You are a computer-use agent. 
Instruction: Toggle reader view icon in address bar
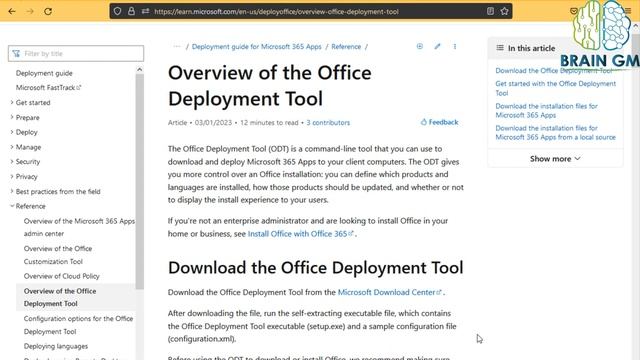pos(490,11)
